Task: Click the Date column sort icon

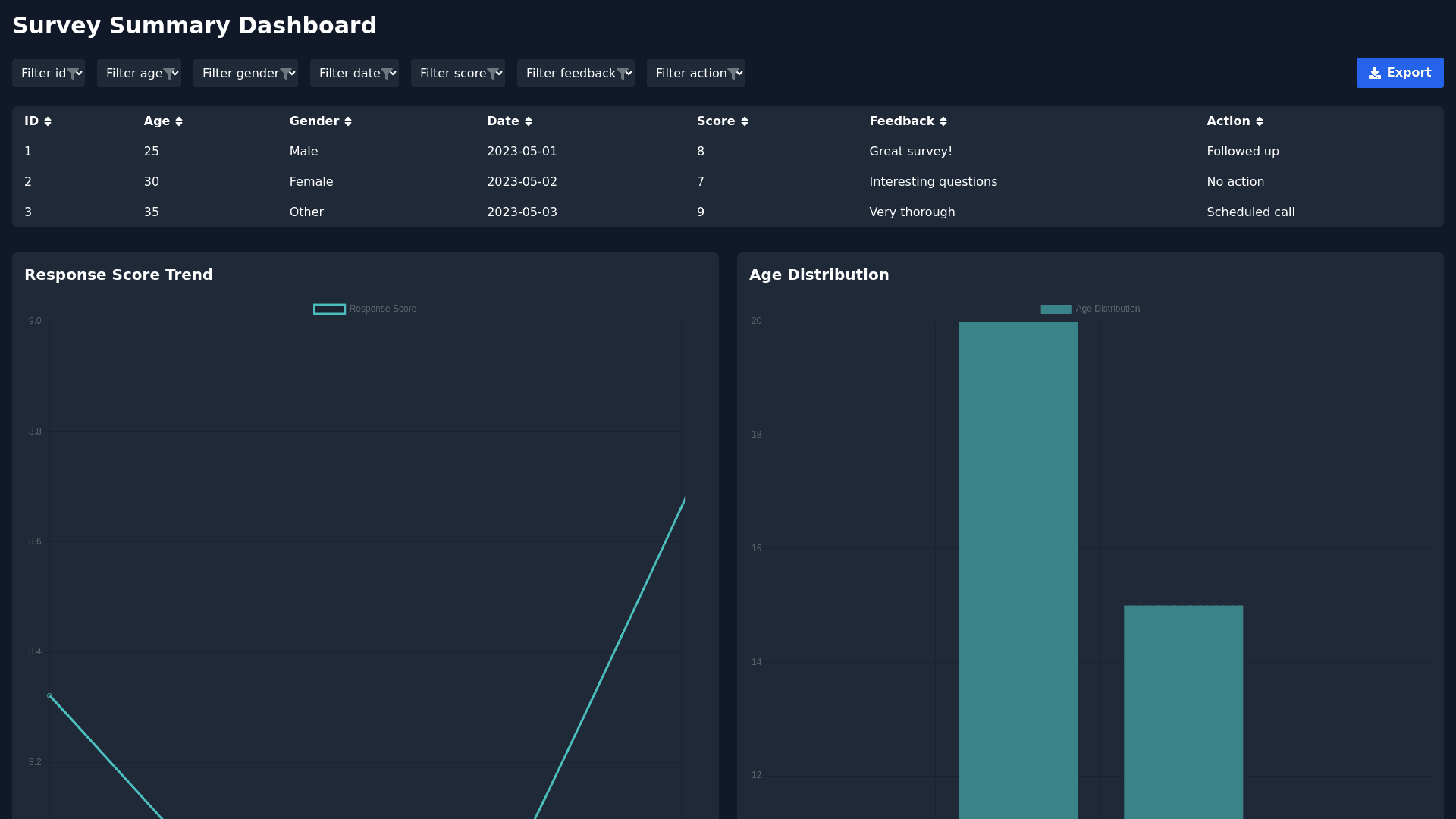Action: pos(529,121)
